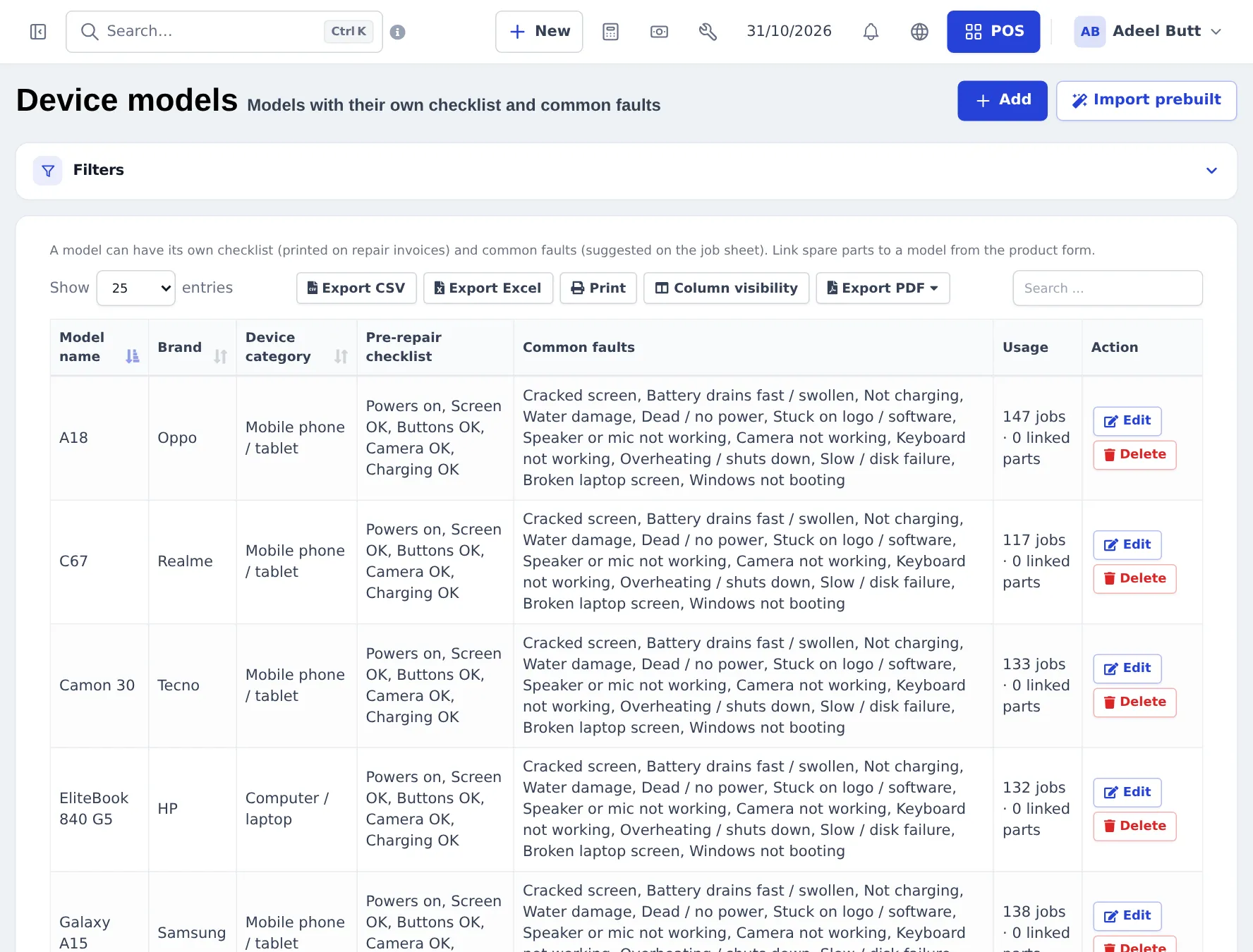Open Column visibility options

[727, 288]
